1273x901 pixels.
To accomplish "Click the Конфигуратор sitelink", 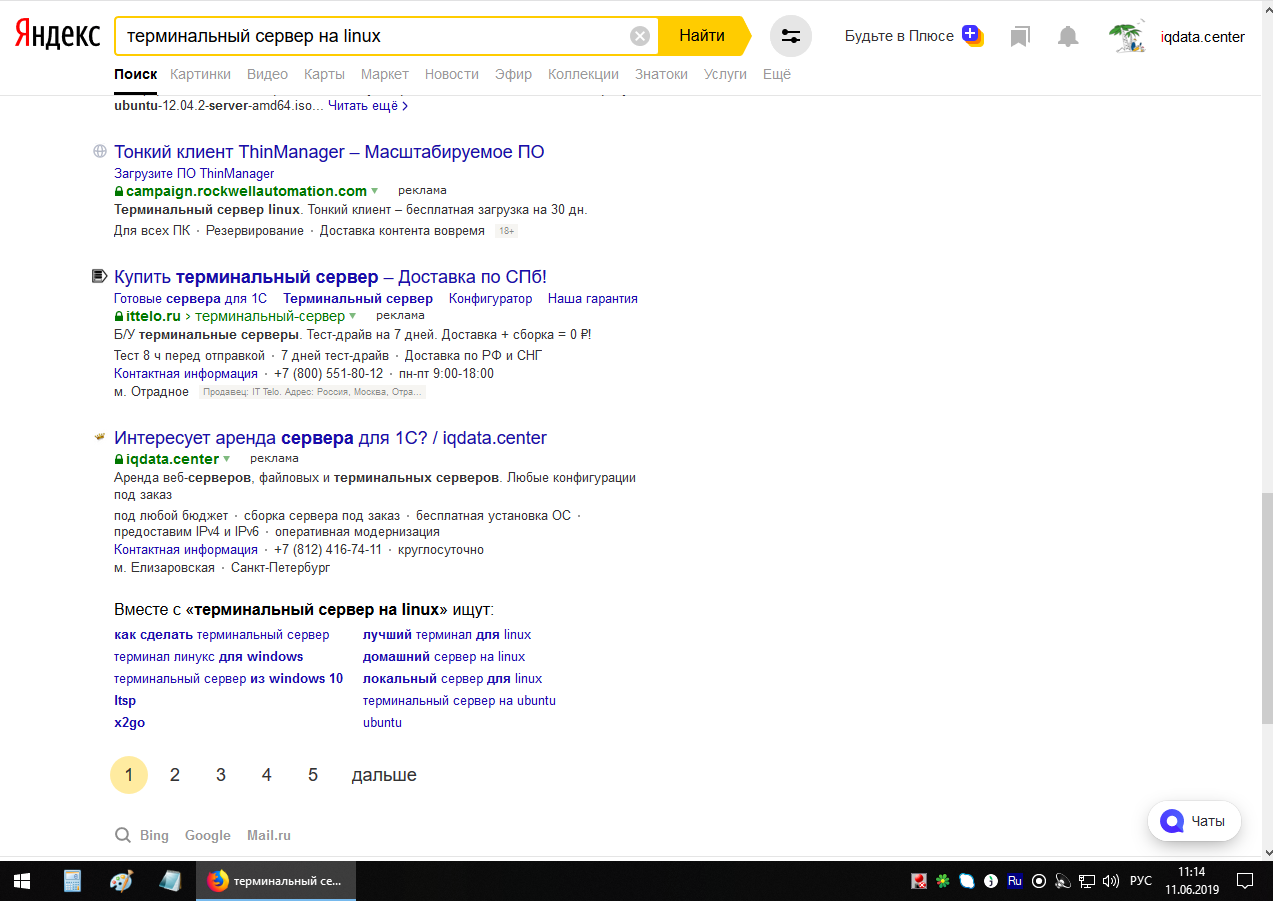I will tap(491, 299).
